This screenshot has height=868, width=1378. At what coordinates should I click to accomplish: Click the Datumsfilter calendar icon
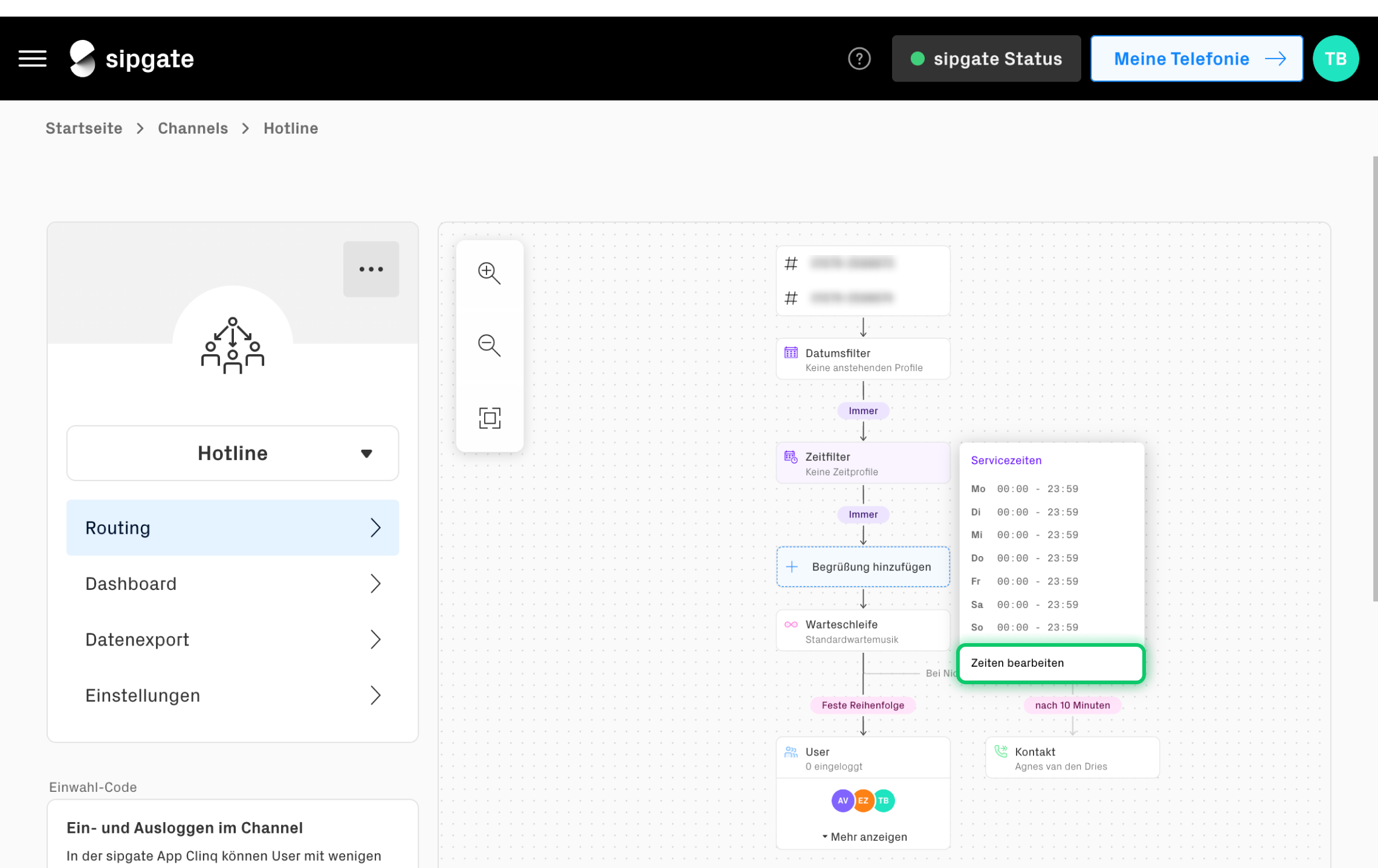coord(791,352)
